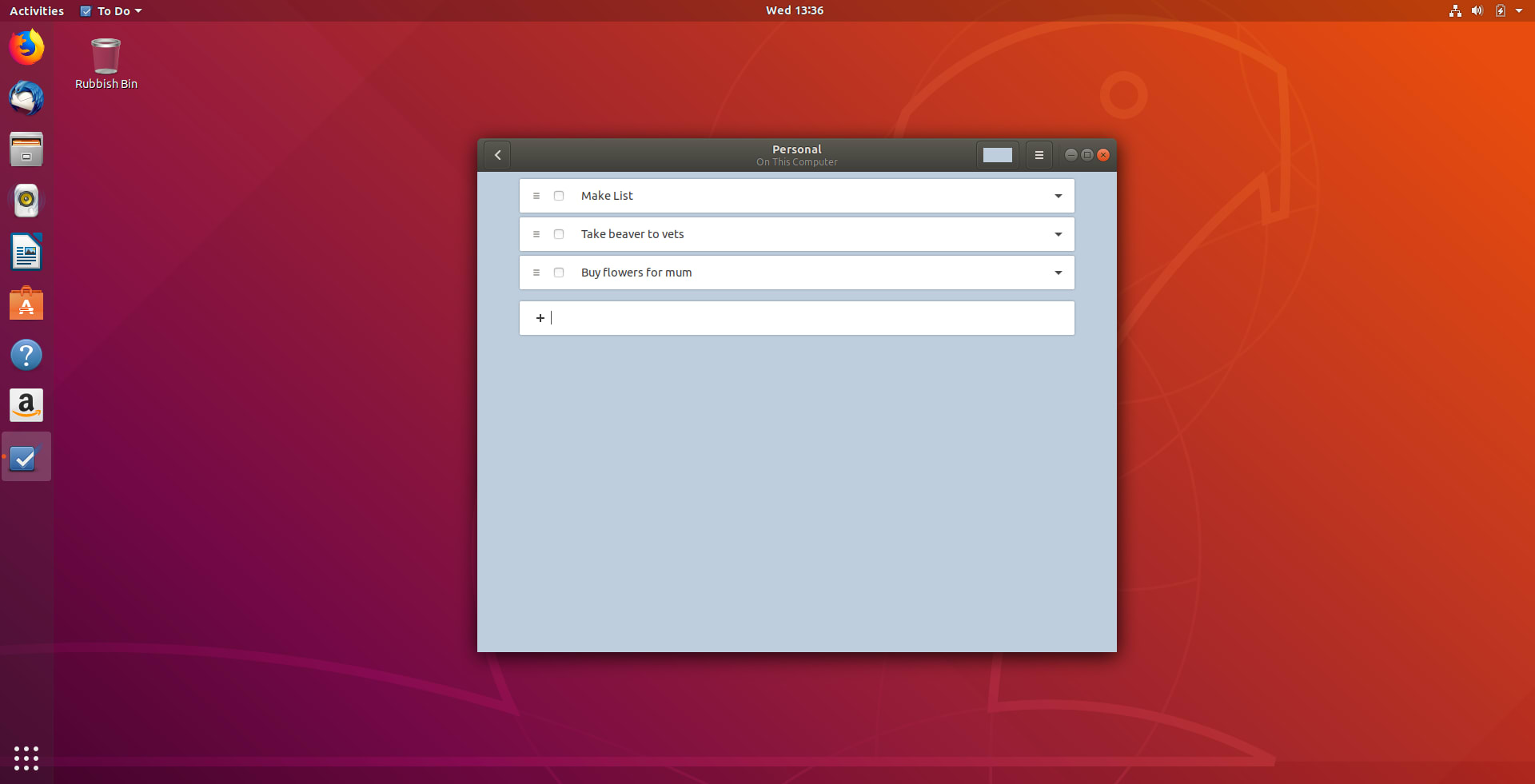This screenshot has width=1535, height=784.
Task: Click drag handle of Take beaver to vets
Action: [x=536, y=234]
